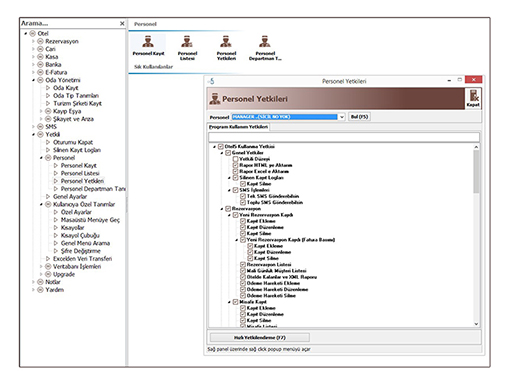
Task: Click the circle icon beside Rezervasyon in sidebar
Action: click(40, 41)
